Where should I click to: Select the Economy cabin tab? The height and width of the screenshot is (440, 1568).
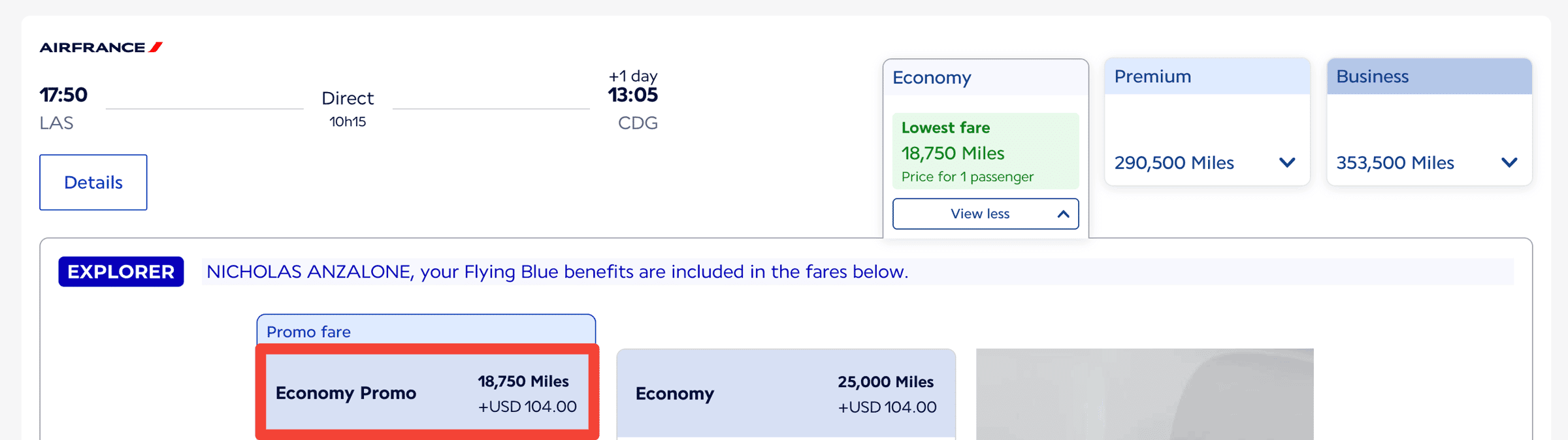click(x=932, y=78)
